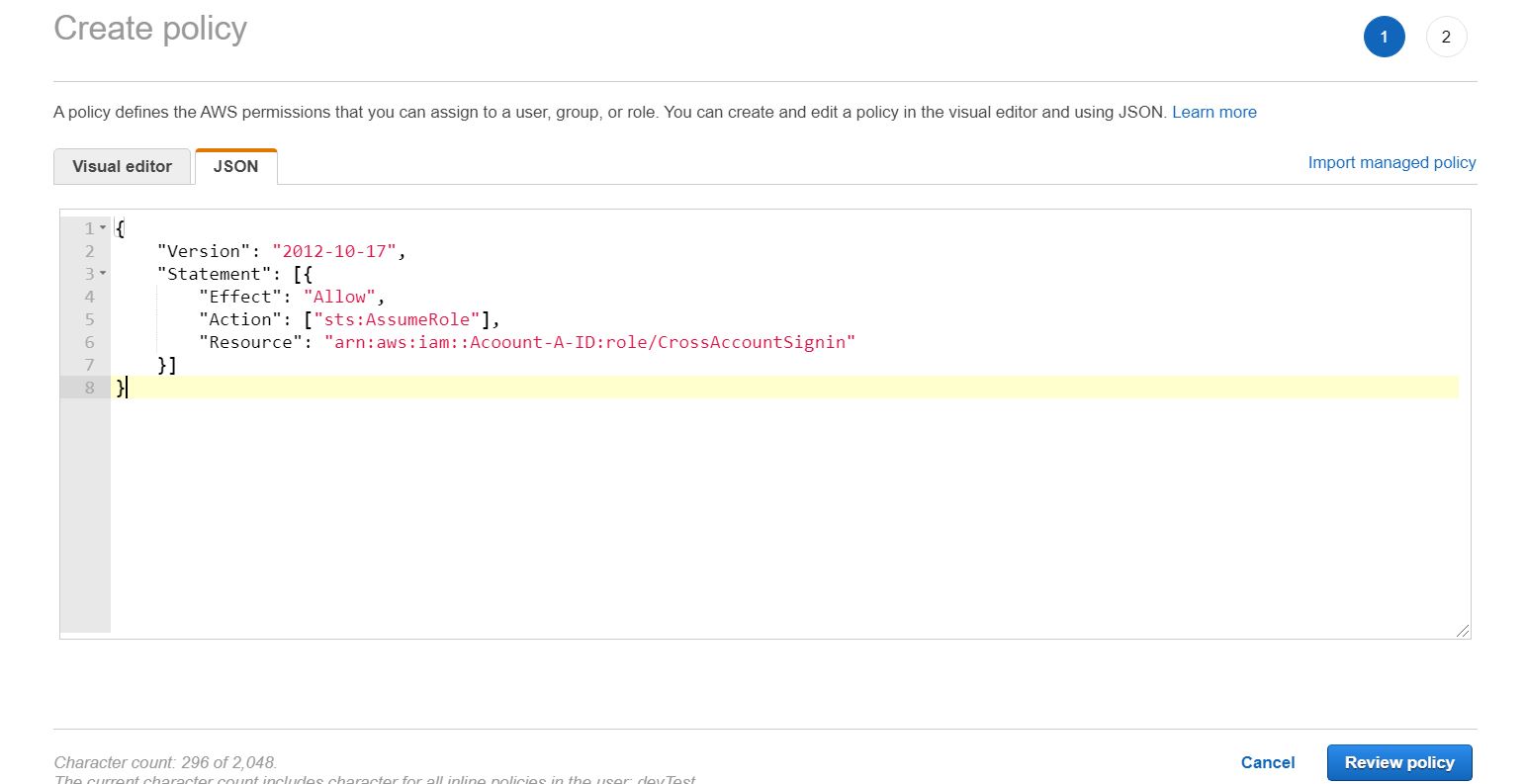
Task: Click Import managed policy link
Action: click(1391, 162)
